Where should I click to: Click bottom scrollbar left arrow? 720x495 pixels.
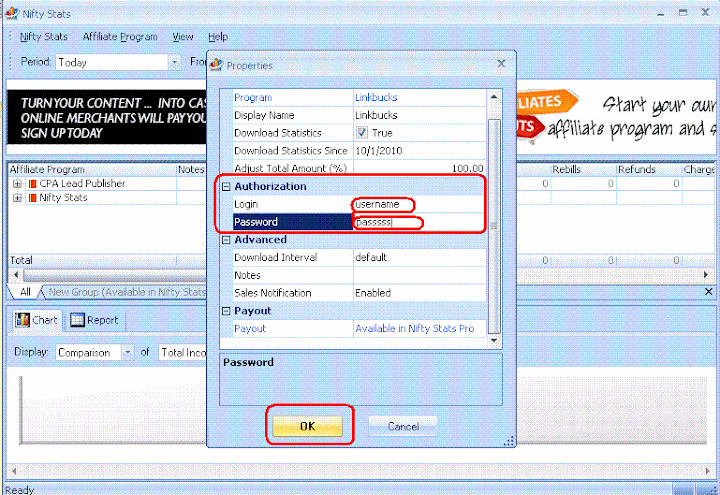[14, 471]
